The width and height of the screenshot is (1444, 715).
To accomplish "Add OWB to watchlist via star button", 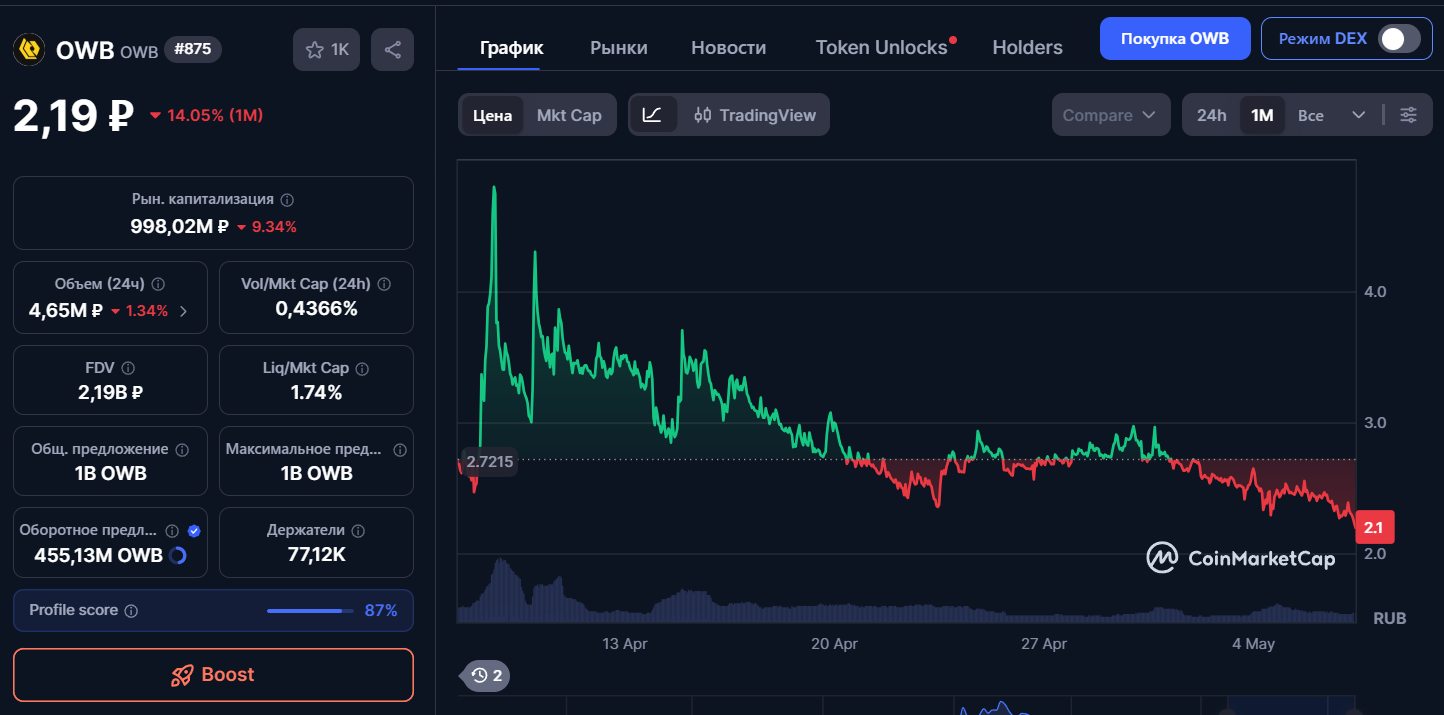I will (327, 50).
